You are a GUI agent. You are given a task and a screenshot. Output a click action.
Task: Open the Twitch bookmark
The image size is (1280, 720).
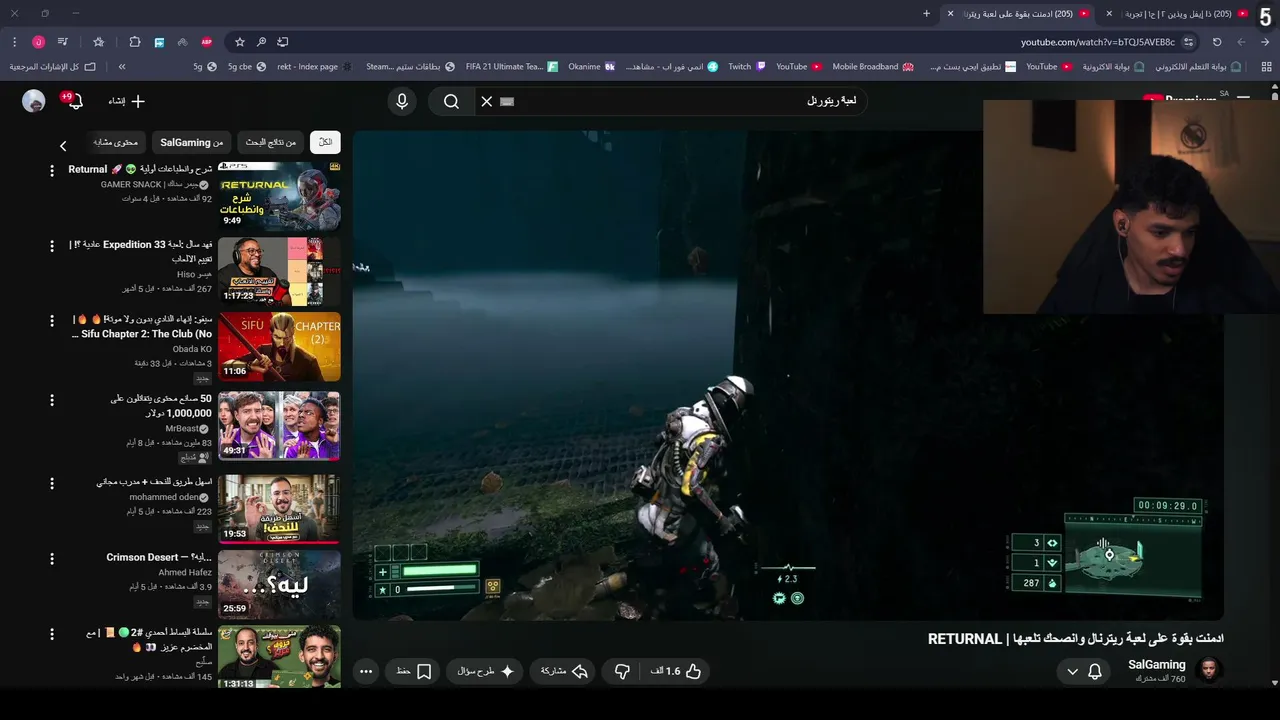[746, 67]
